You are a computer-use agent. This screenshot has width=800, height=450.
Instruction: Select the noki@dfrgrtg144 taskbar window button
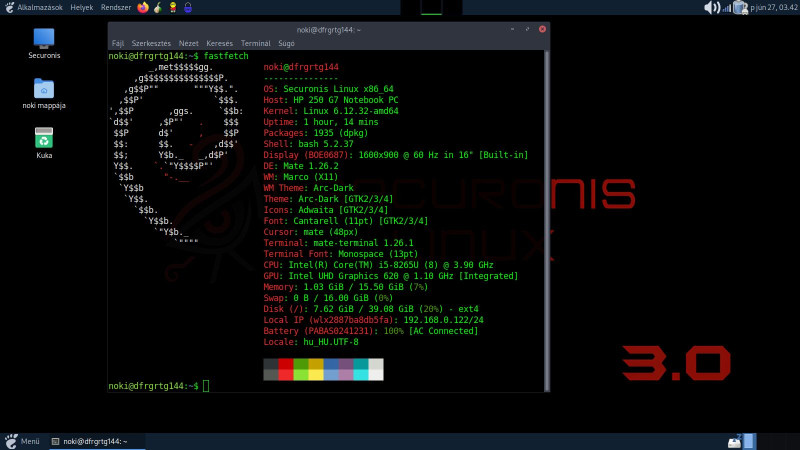pyautogui.click(x=97, y=441)
